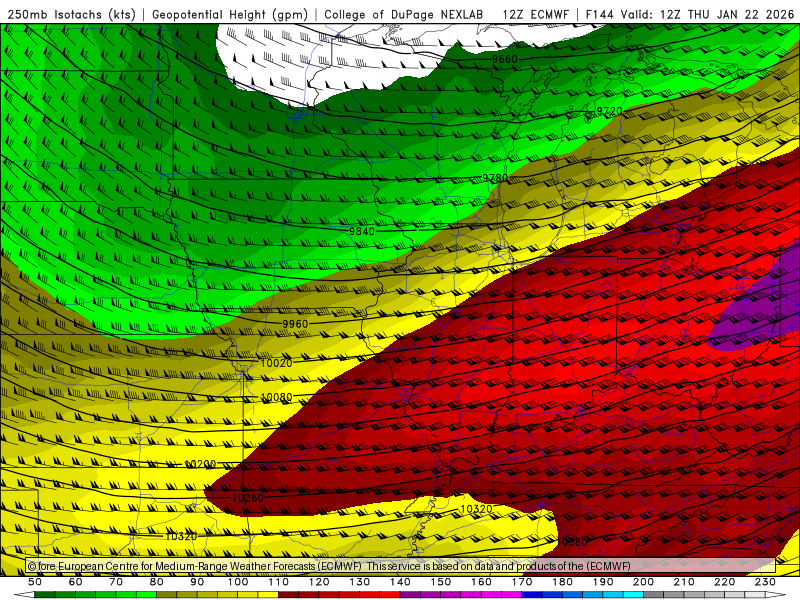Select the 120 label on the color scale
The image size is (800, 600).
tap(319, 582)
